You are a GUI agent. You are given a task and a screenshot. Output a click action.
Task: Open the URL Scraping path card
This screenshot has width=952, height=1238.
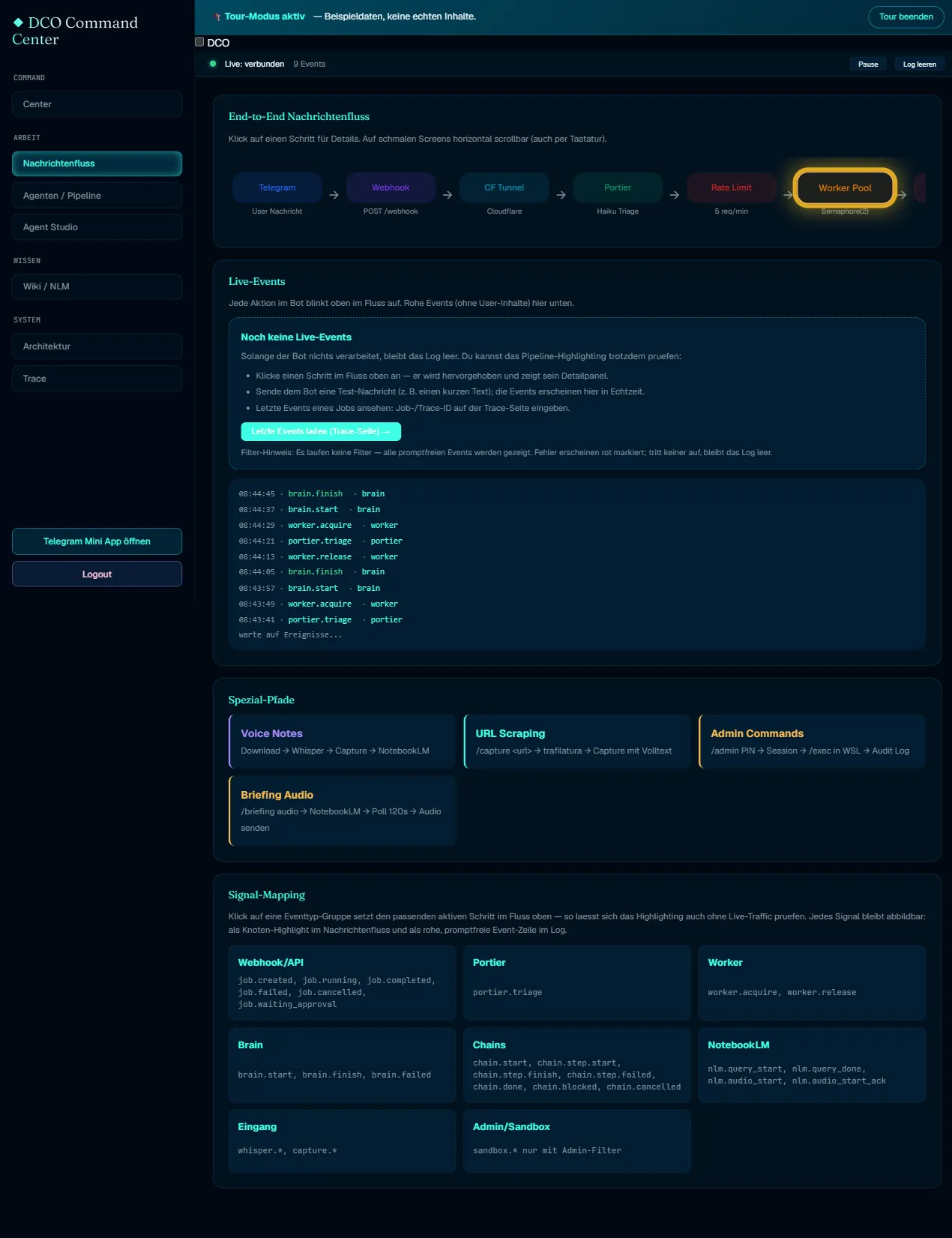(577, 742)
